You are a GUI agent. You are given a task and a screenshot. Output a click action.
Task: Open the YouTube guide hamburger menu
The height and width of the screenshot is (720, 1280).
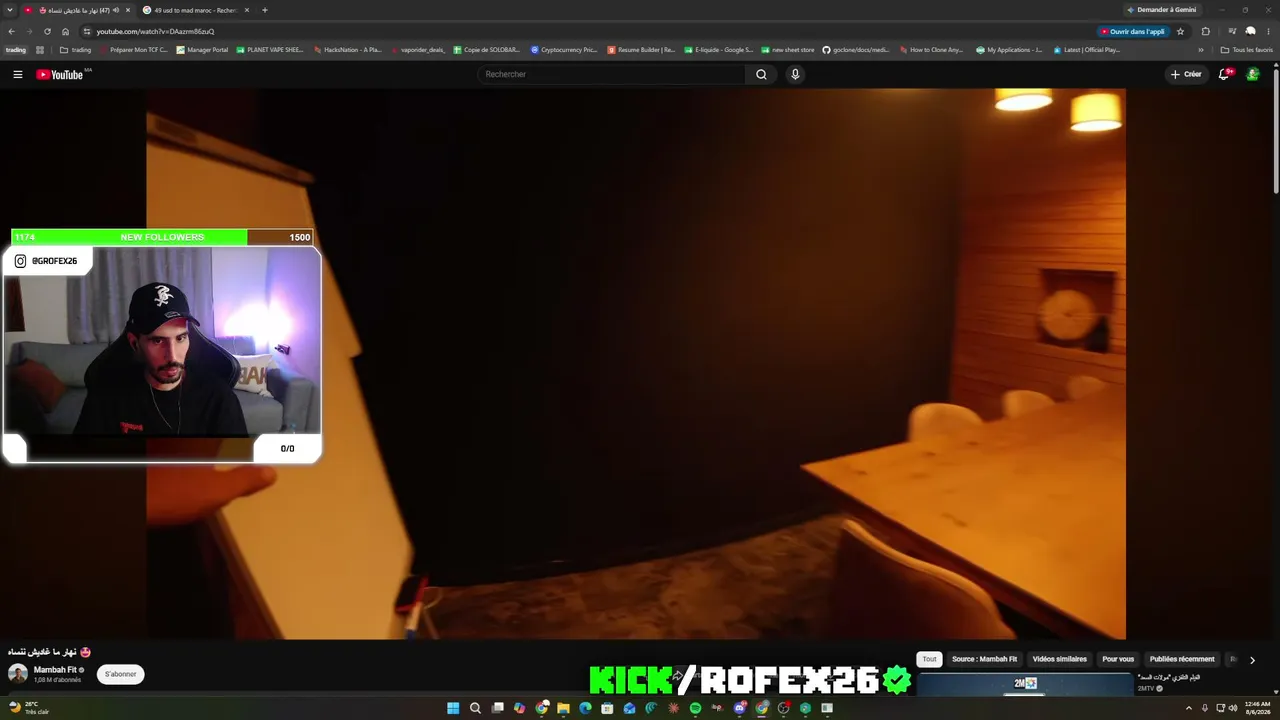(17, 74)
